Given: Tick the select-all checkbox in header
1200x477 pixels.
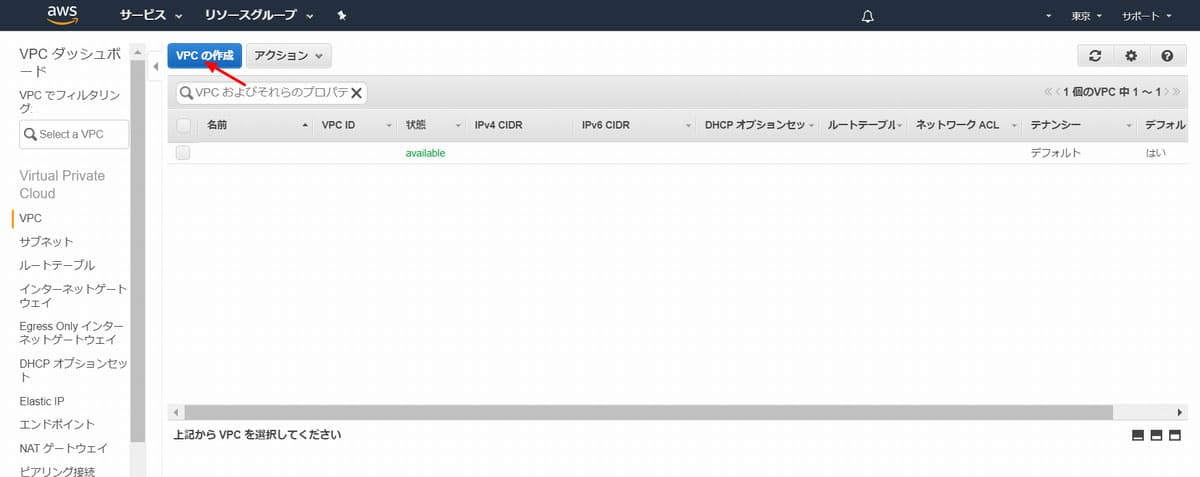Looking at the screenshot, I should tap(183, 125).
